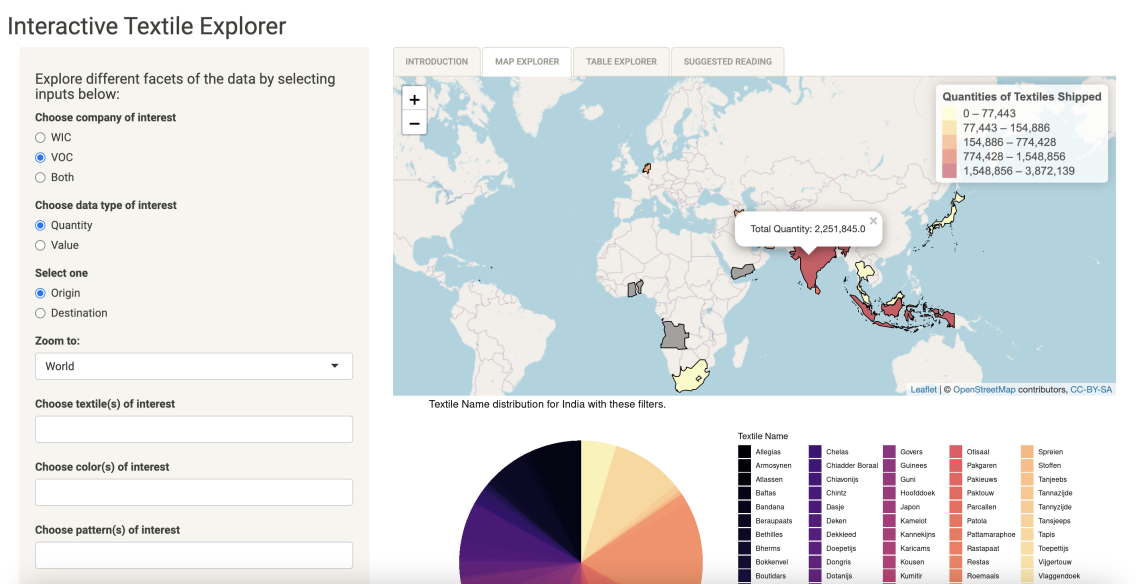
Task: Close the Total Quantity popup
Action: (873, 221)
